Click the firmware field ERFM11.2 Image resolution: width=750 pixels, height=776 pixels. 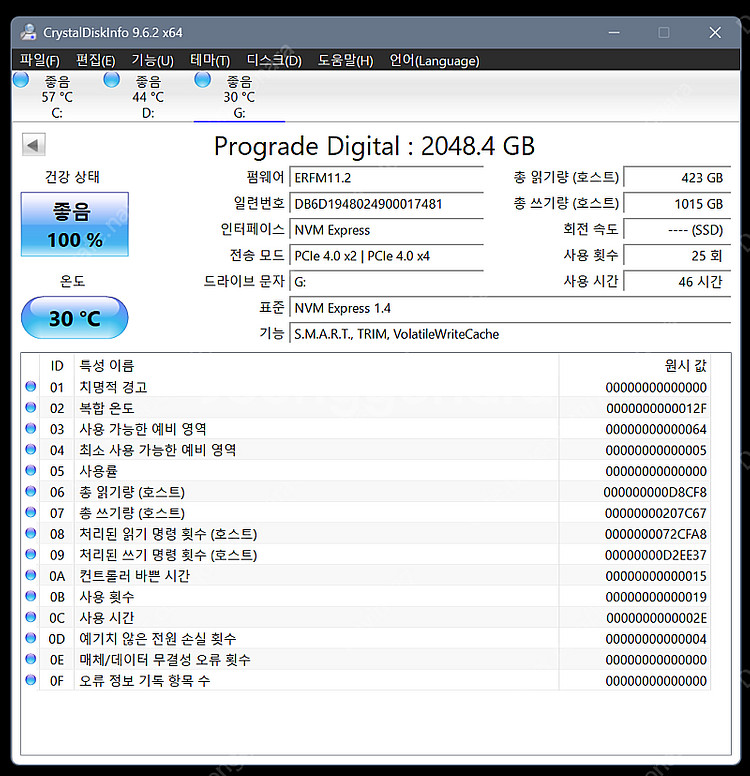pyautogui.click(x=386, y=178)
